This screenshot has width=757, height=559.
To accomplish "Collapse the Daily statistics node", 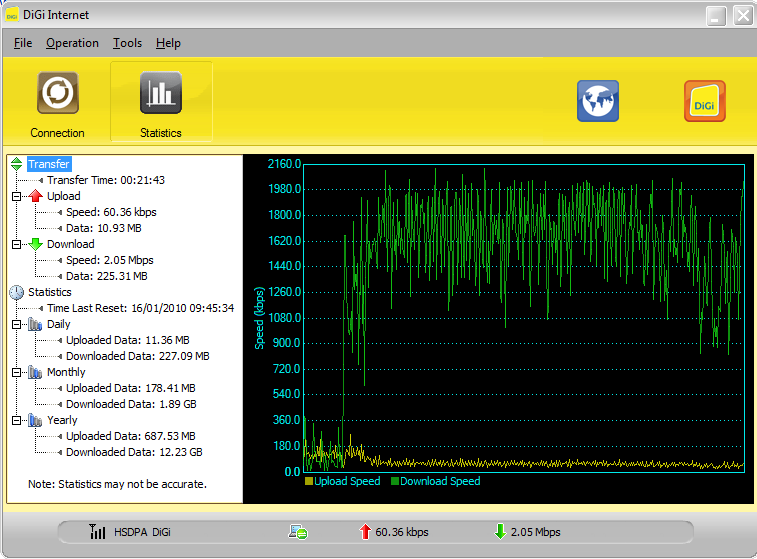I will pos(16,325).
